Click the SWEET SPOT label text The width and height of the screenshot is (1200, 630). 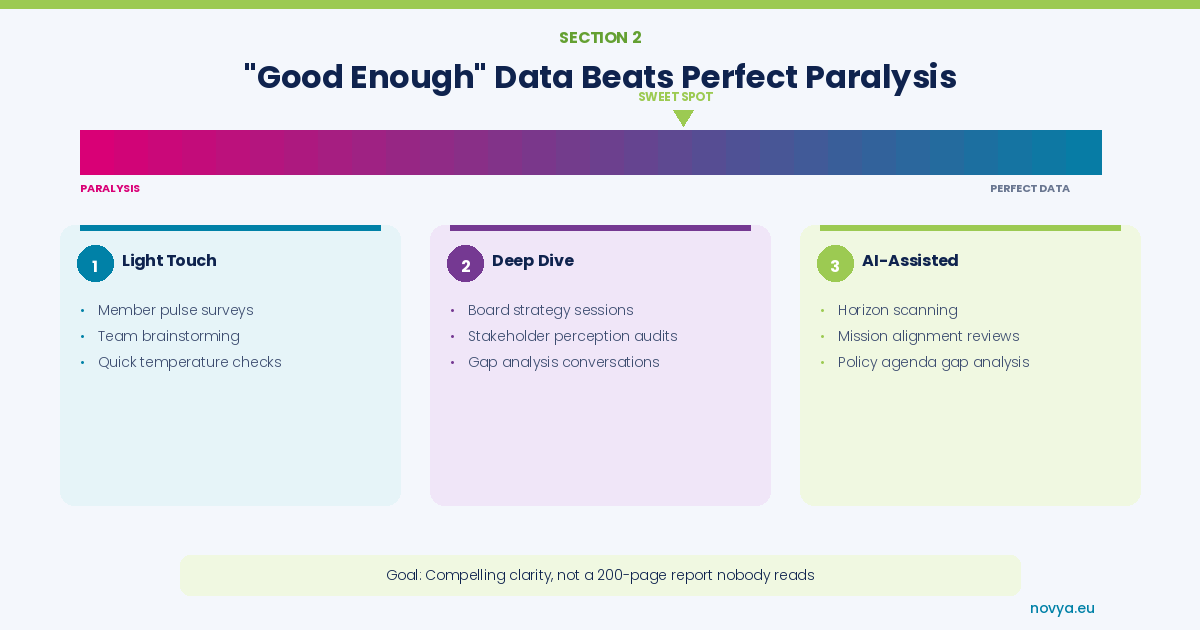tap(675, 97)
